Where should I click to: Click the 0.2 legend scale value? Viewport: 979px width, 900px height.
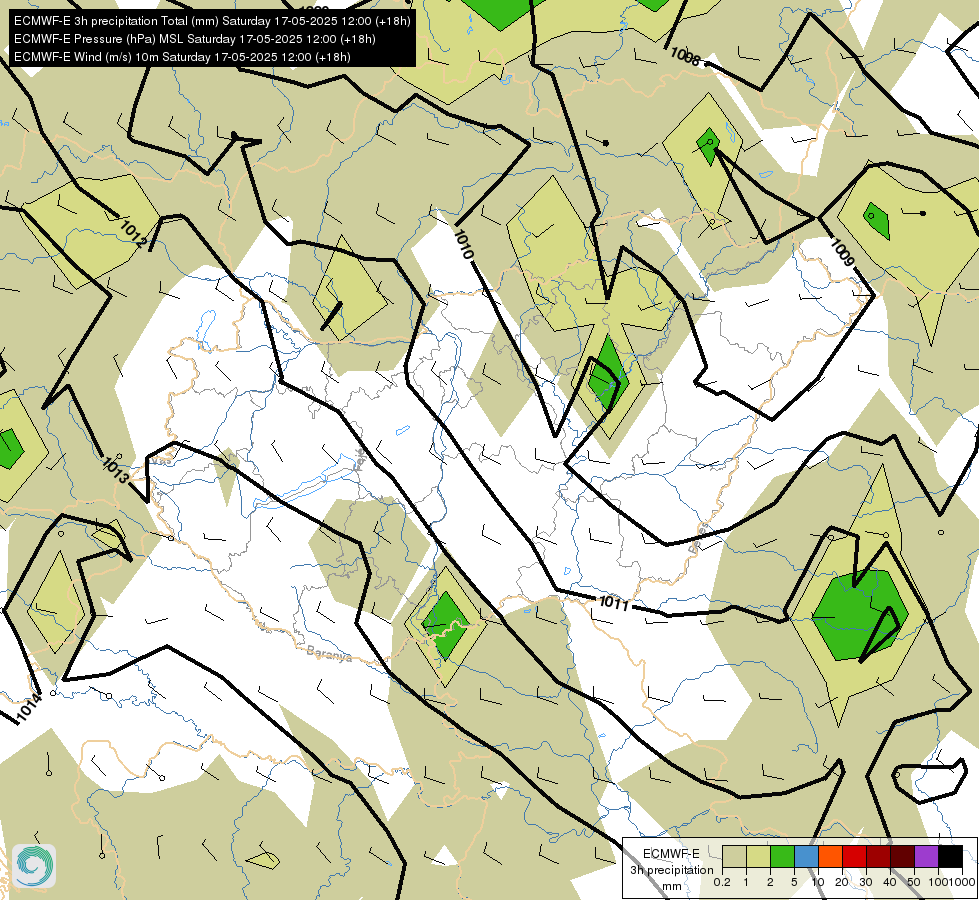pos(722,882)
